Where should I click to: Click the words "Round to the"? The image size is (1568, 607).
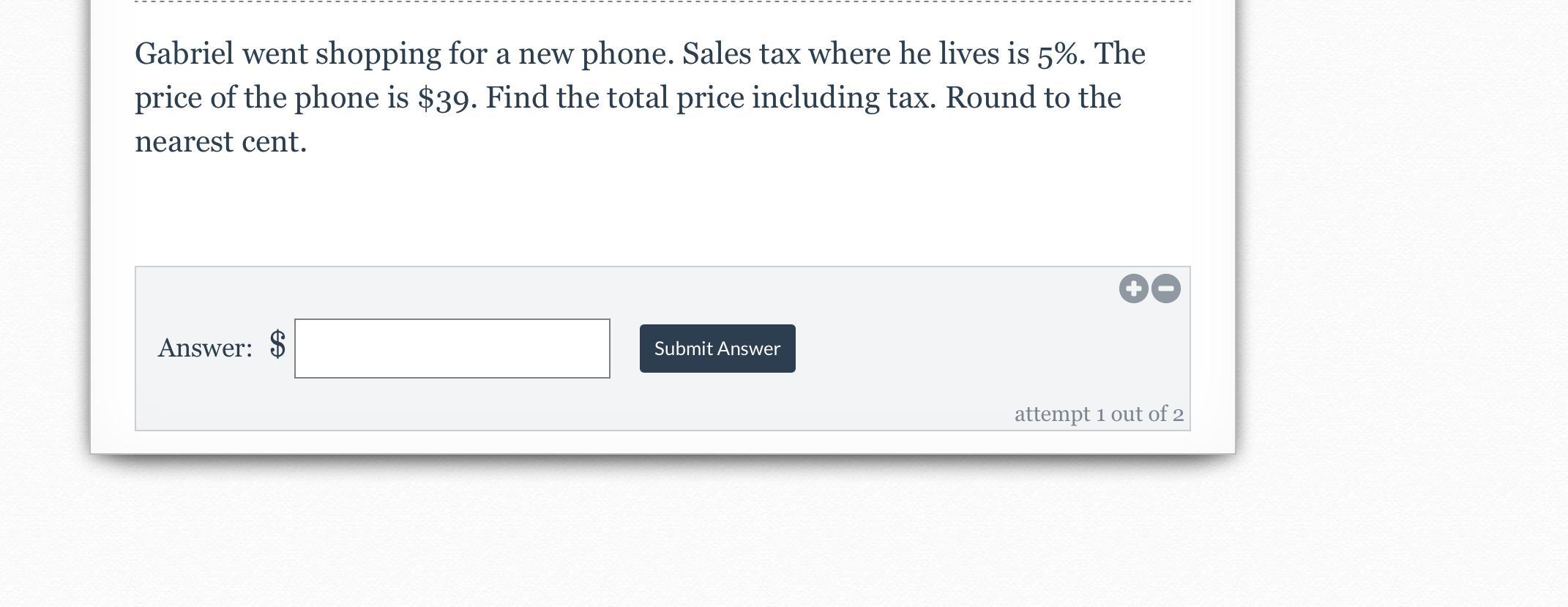tap(1033, 98)
